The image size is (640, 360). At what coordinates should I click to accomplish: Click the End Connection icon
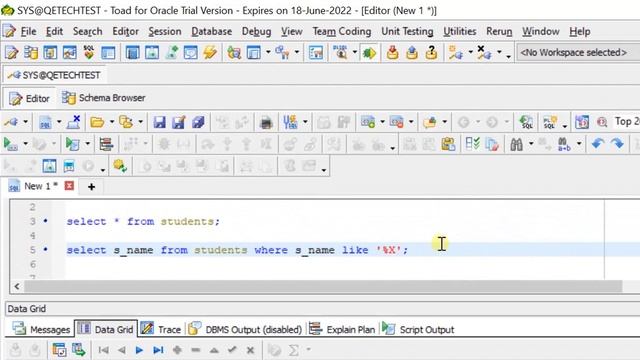(484, 53)
